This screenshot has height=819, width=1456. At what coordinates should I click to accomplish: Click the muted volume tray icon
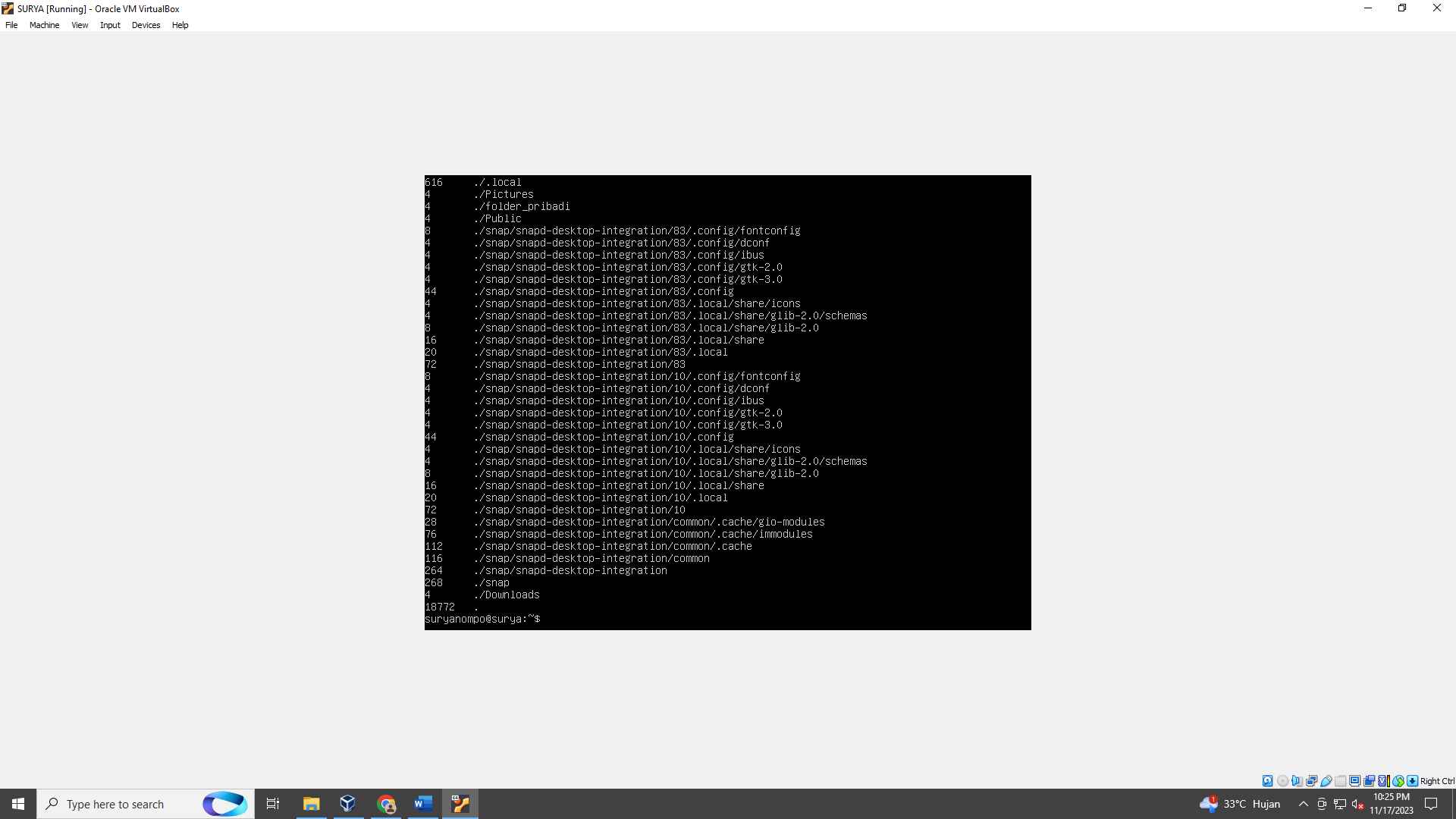pyautogui.click(x=1357, y=804)
